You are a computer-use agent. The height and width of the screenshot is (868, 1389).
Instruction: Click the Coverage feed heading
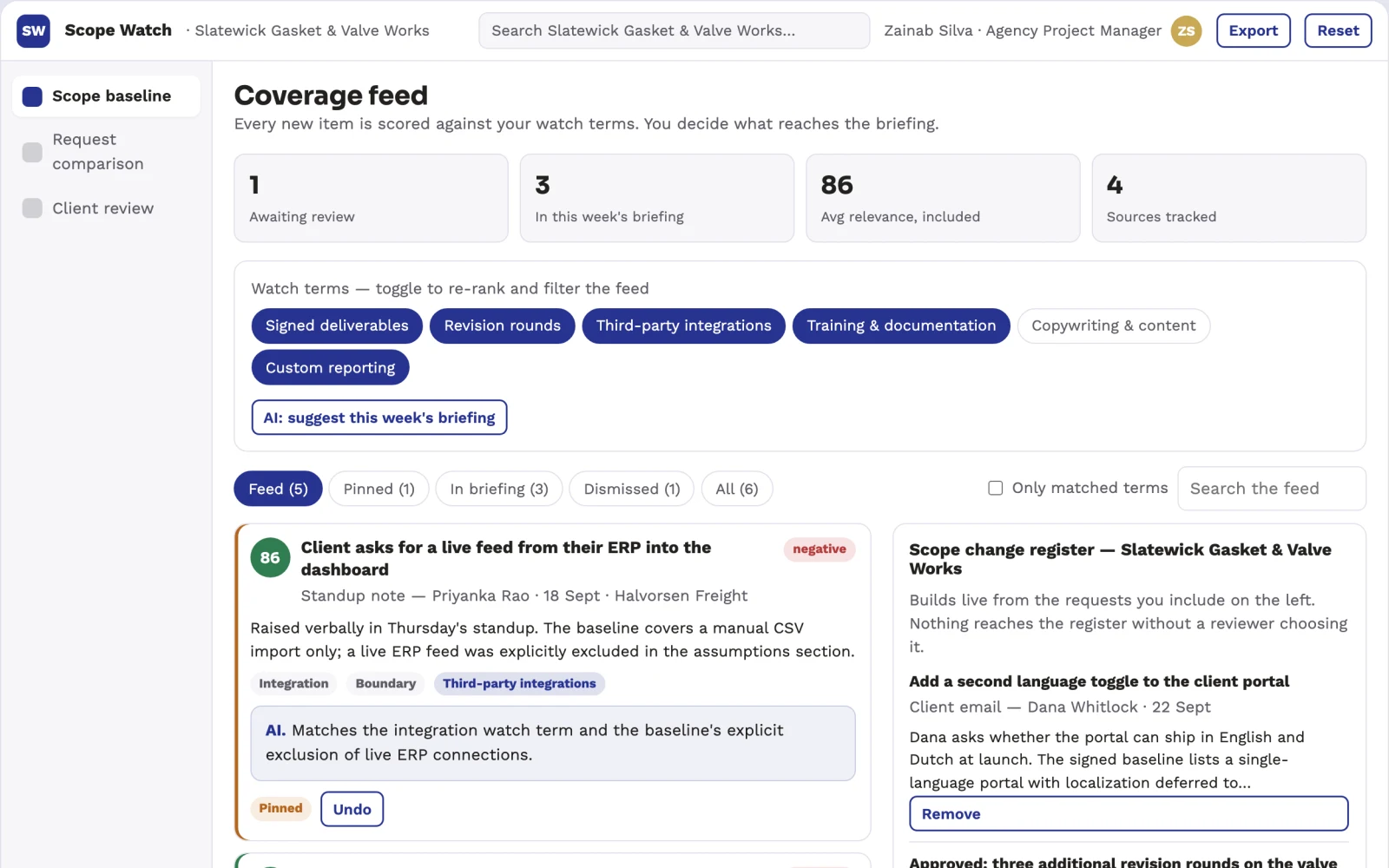click(x=331, y=95)
